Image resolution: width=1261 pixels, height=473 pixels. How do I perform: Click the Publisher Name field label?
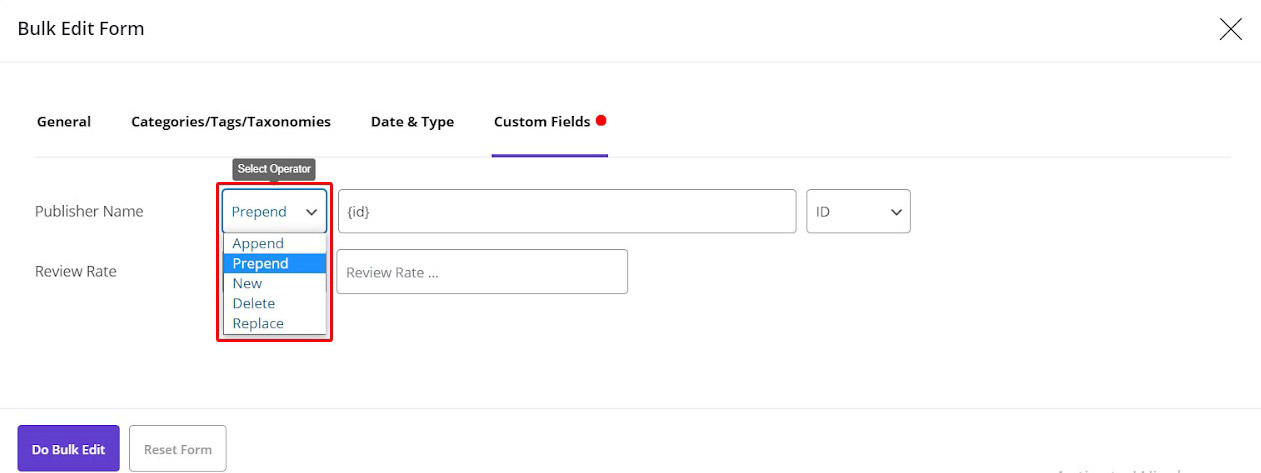click(89, 212)
